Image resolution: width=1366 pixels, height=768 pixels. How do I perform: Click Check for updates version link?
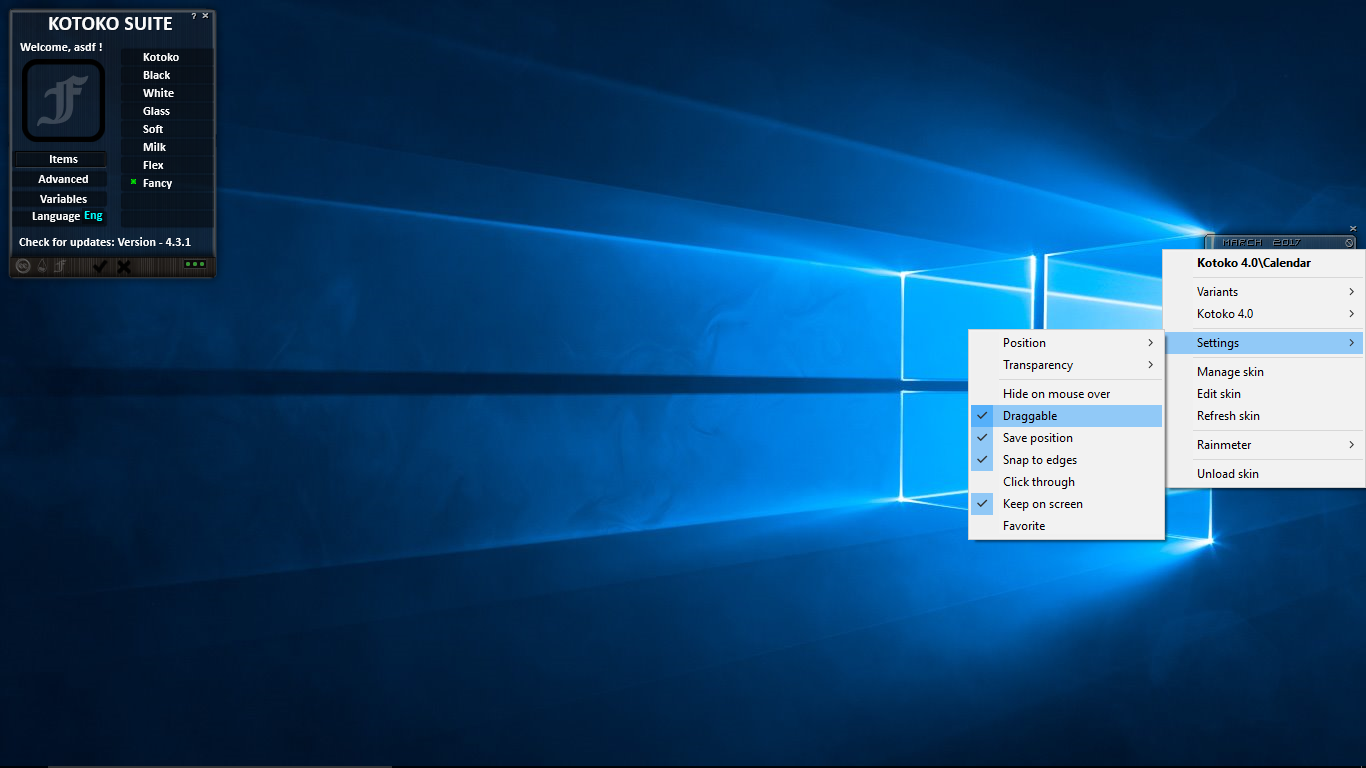105,242
